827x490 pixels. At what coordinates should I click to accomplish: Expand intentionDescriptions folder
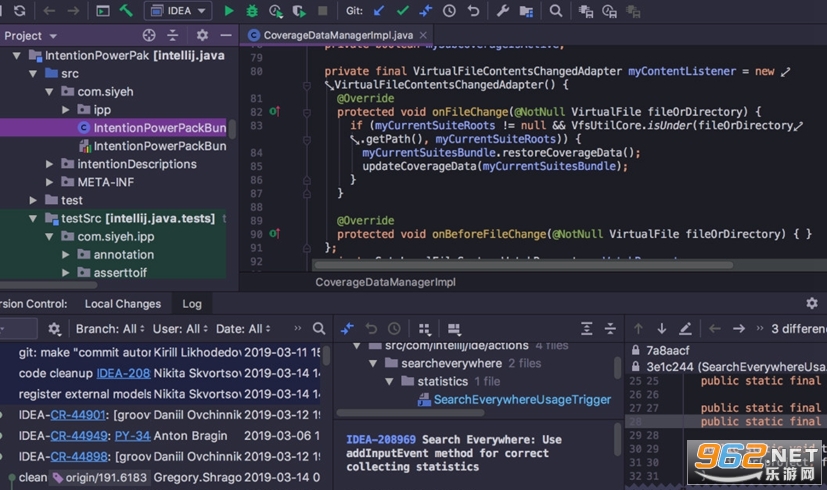coord(49,164)
